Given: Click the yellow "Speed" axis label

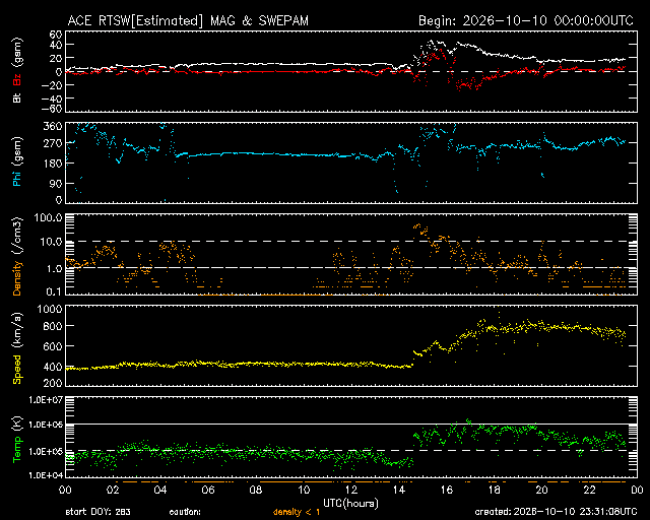Looking at the screenshot, I should [17, 369].
